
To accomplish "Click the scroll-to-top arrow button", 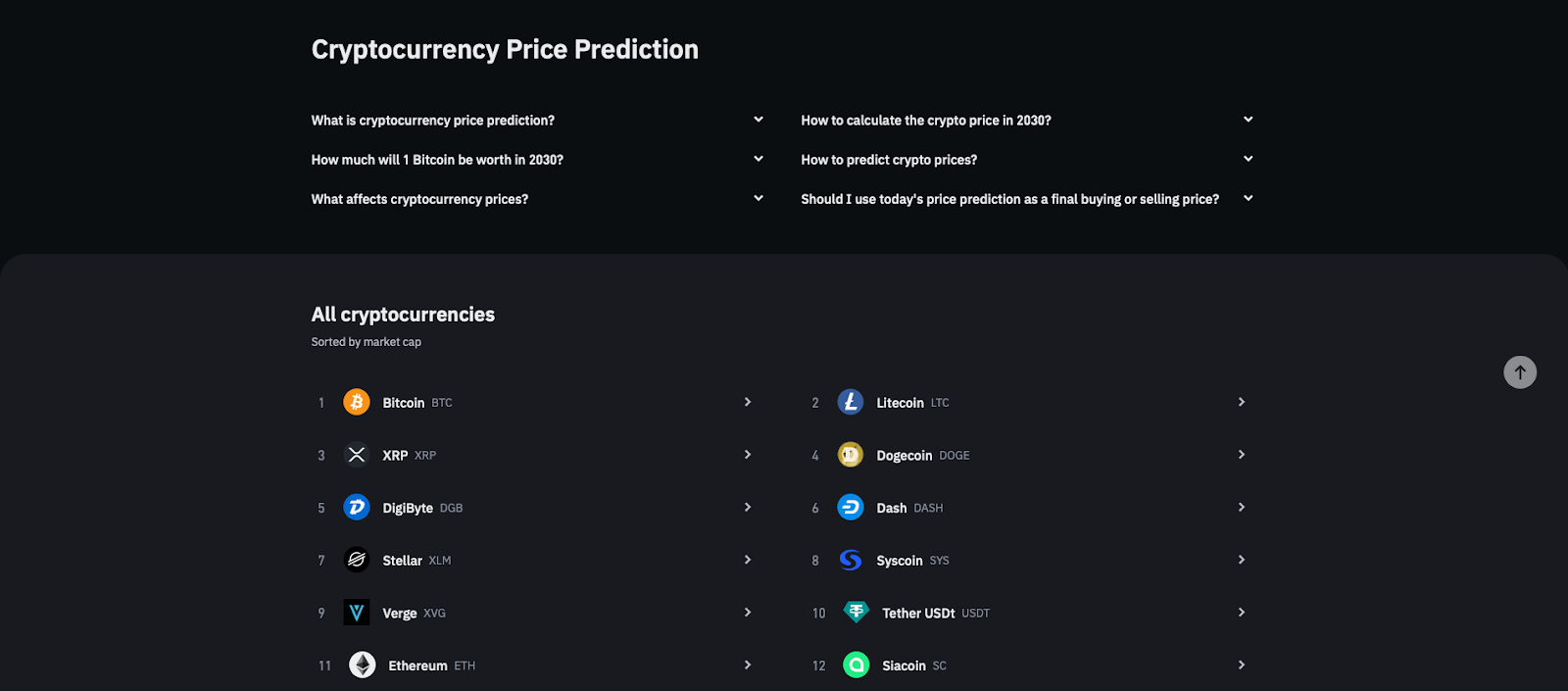I will tap(1519, 372).
